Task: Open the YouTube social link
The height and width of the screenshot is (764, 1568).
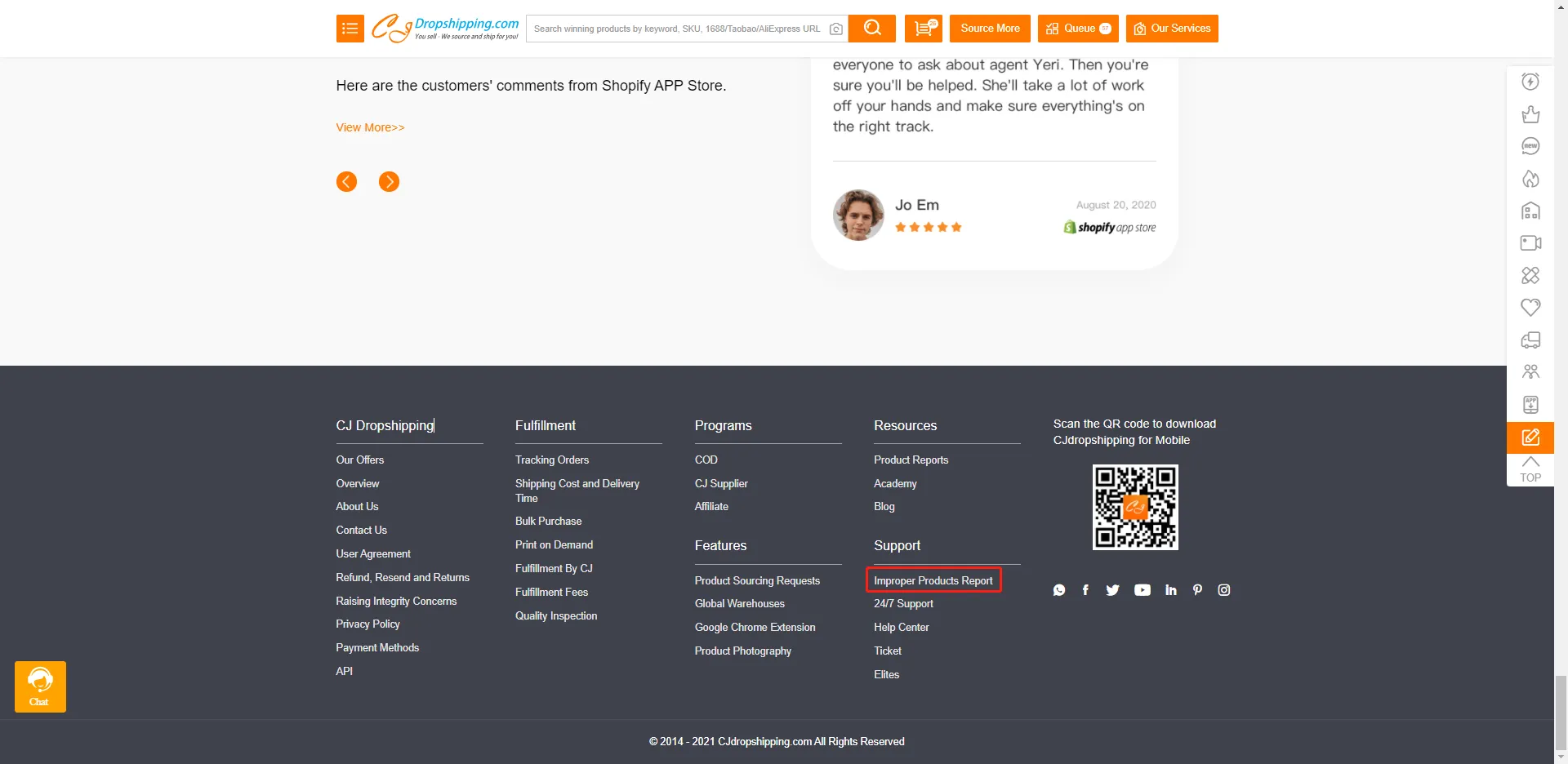Action: [1142, 590]
